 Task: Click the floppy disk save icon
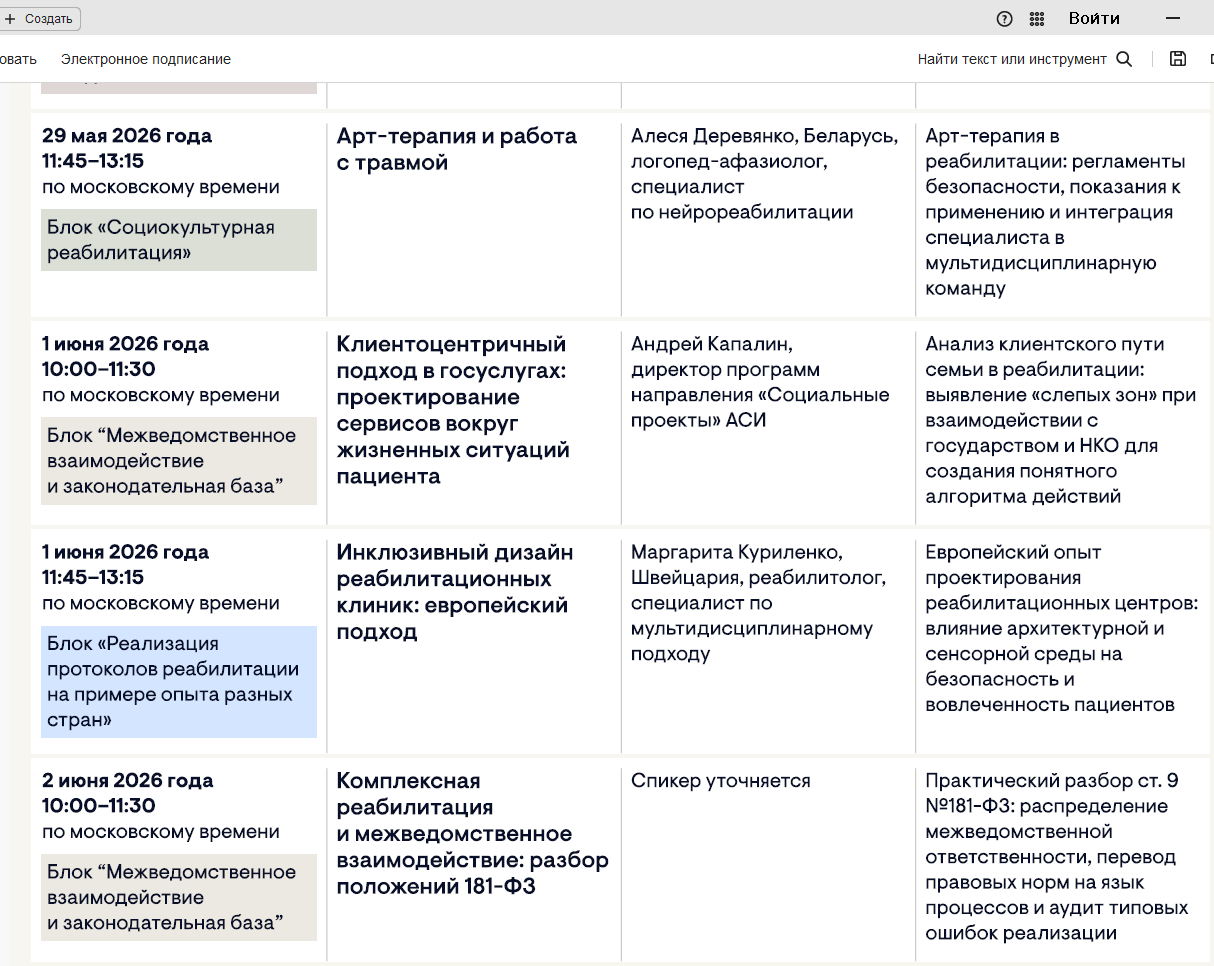[1178, 59]
